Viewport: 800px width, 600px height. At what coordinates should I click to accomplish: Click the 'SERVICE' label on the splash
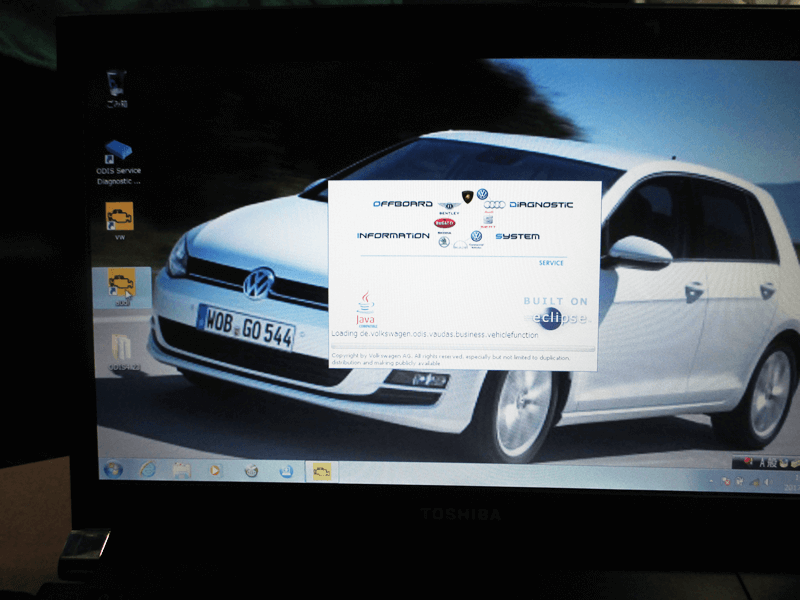[551, 263]
